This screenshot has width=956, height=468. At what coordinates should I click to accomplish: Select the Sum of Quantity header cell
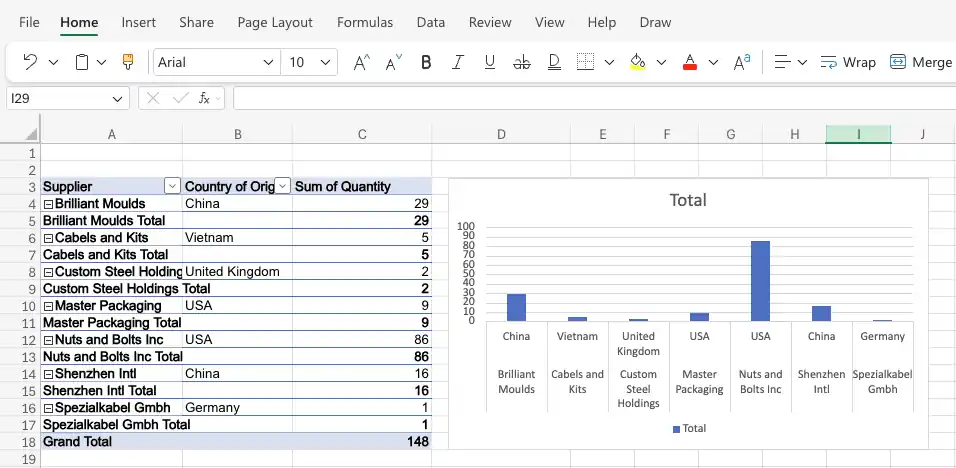[362, 186]
